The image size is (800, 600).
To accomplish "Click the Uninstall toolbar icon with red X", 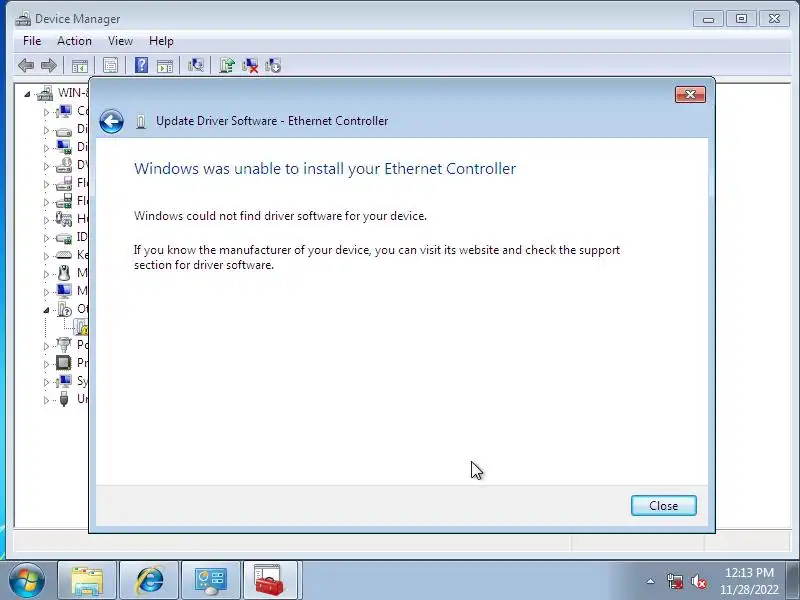I will 250,65.
